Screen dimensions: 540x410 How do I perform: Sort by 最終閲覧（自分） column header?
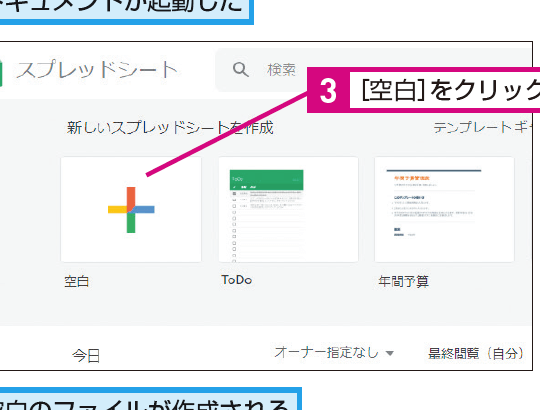[476, 353]
